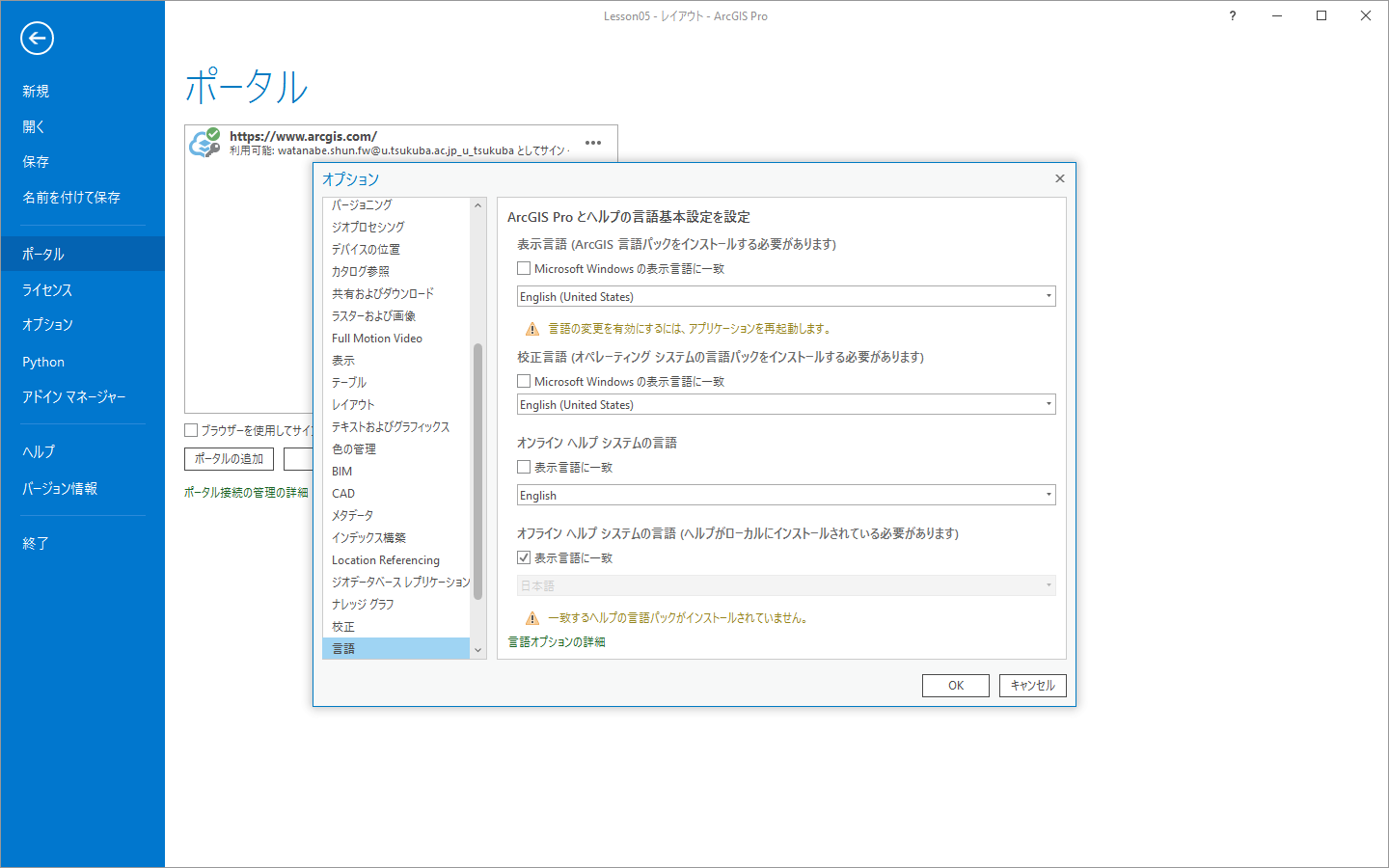Toggle ブラウザーを使用してサインイン checkbox
Viewport: 1389px width, 868px height.
191,430
